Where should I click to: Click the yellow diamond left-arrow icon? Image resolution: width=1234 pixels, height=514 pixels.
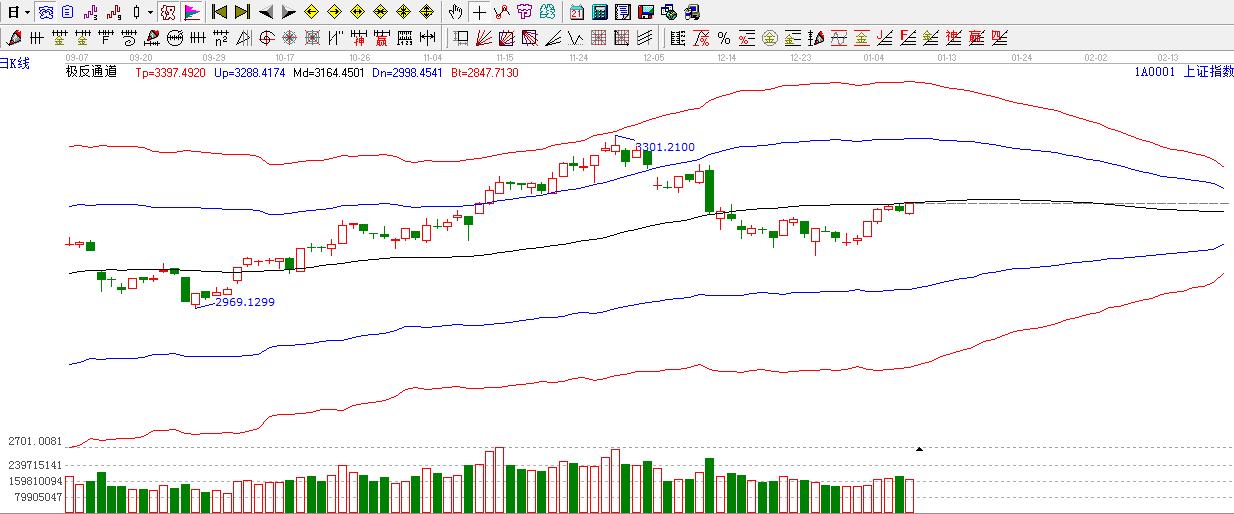311,12
